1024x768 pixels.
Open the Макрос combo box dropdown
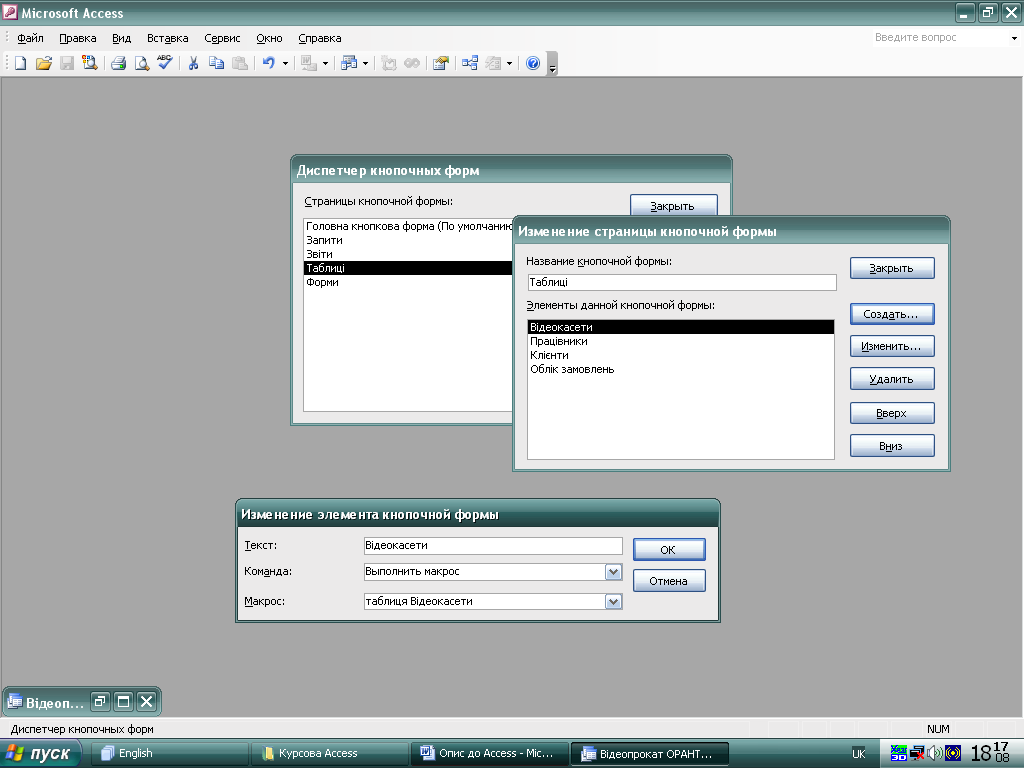tap(613, 601)
